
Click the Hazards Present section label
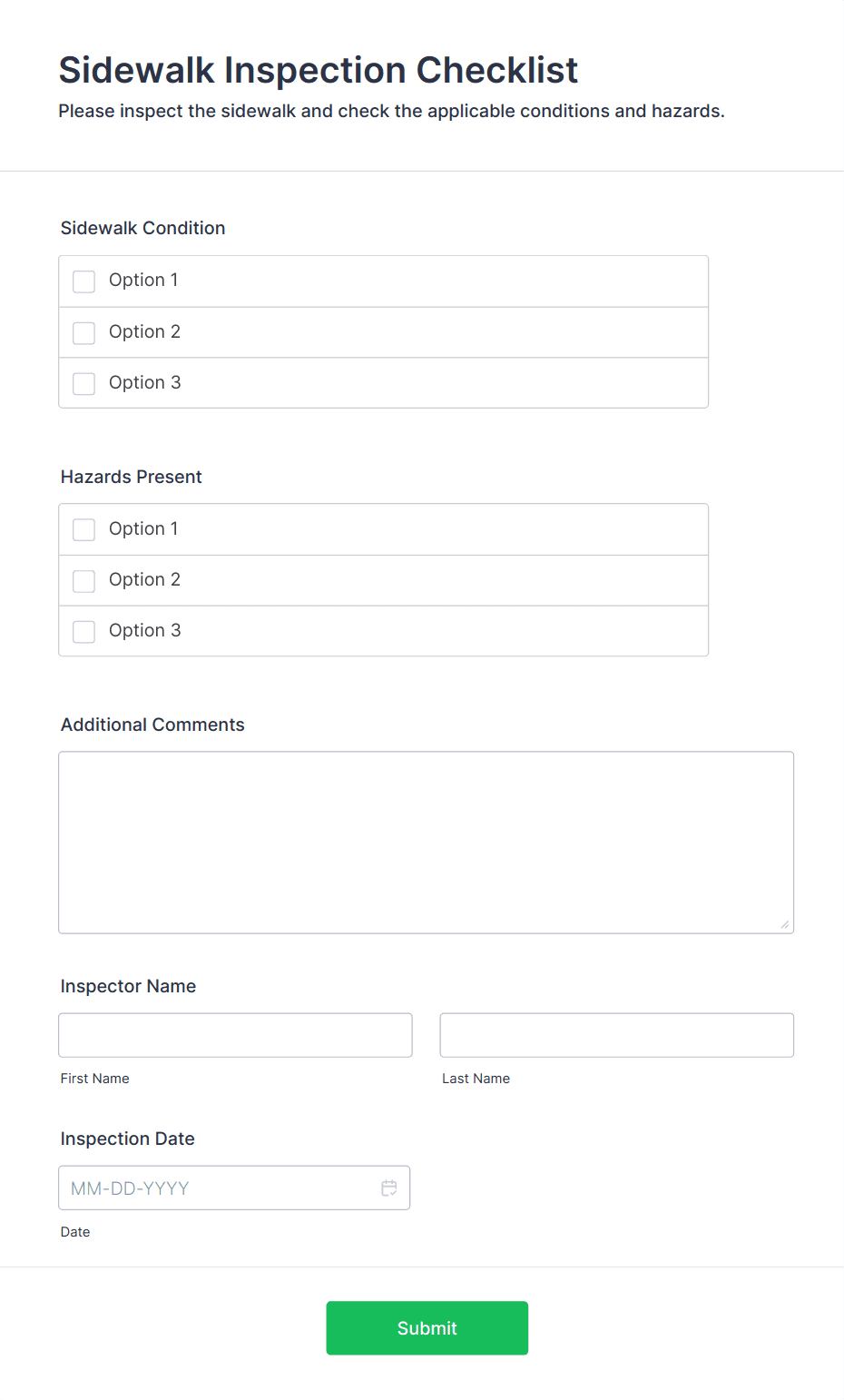[x=131, y=477]
